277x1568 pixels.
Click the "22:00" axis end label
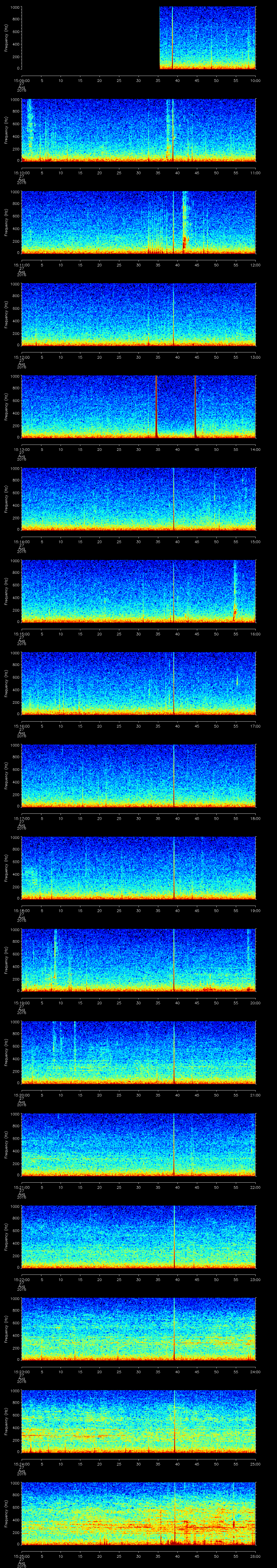(x=255, y=1187)
